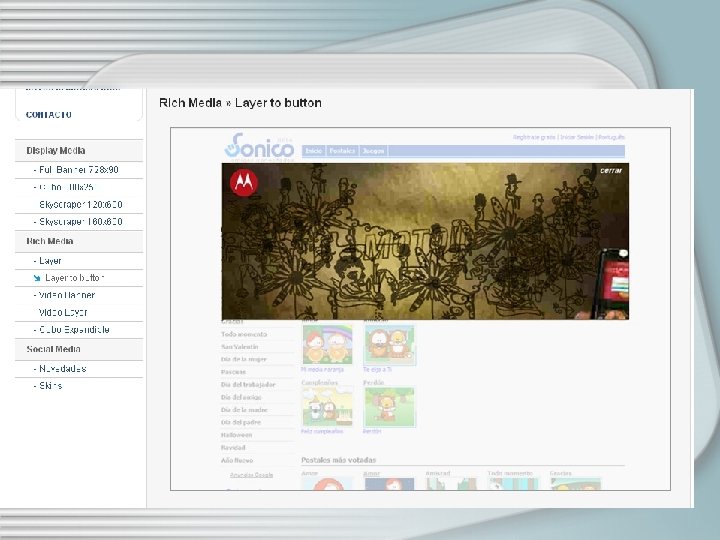Select San Valentín category
The height and width of the screenshot is (540, 720).
[240, 347]
